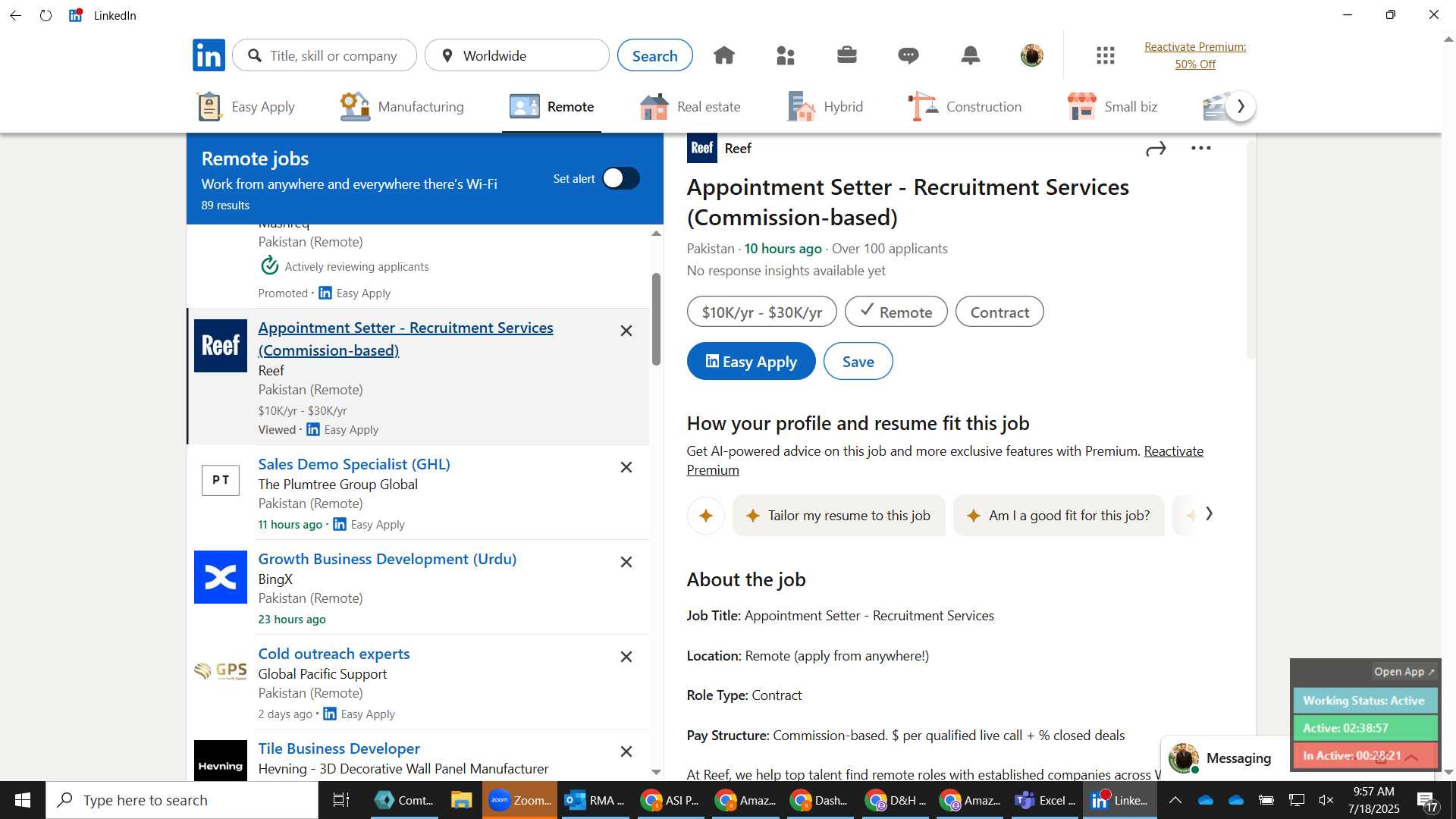Click the job list scrollbar thumb
This screenshot has width=1456, height=819.
pyautogui.click(x=656, y=318)
